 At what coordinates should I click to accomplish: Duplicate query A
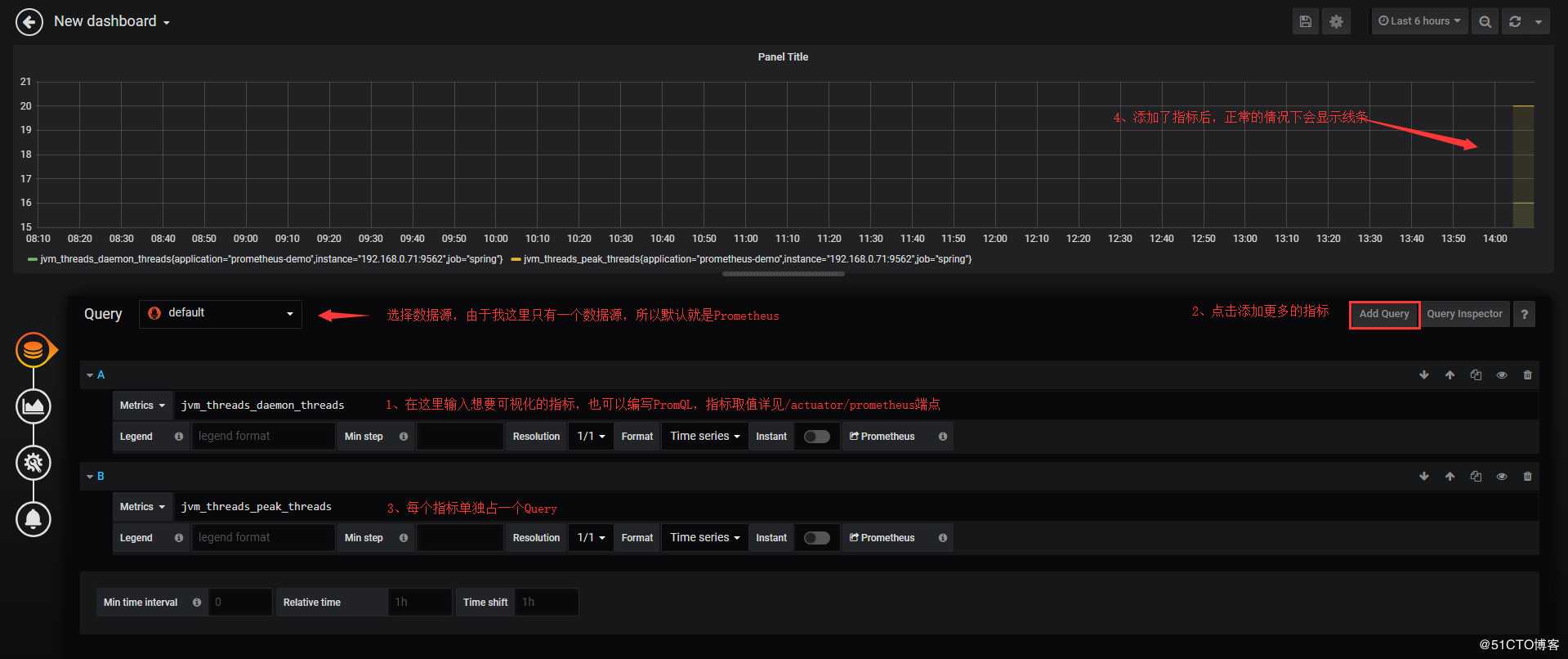click(1476, 374)
